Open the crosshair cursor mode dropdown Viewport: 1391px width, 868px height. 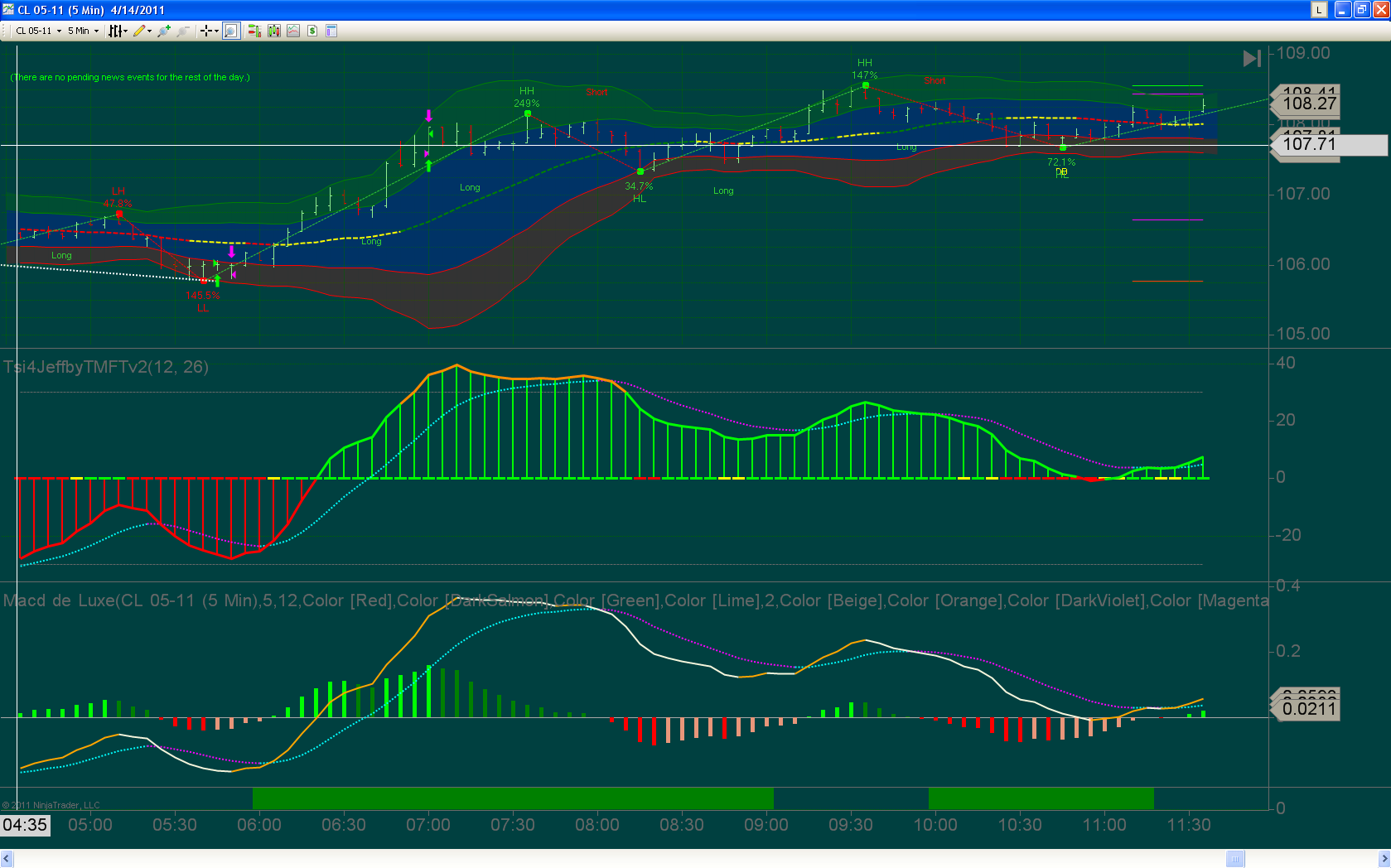[x=209, y=31]
